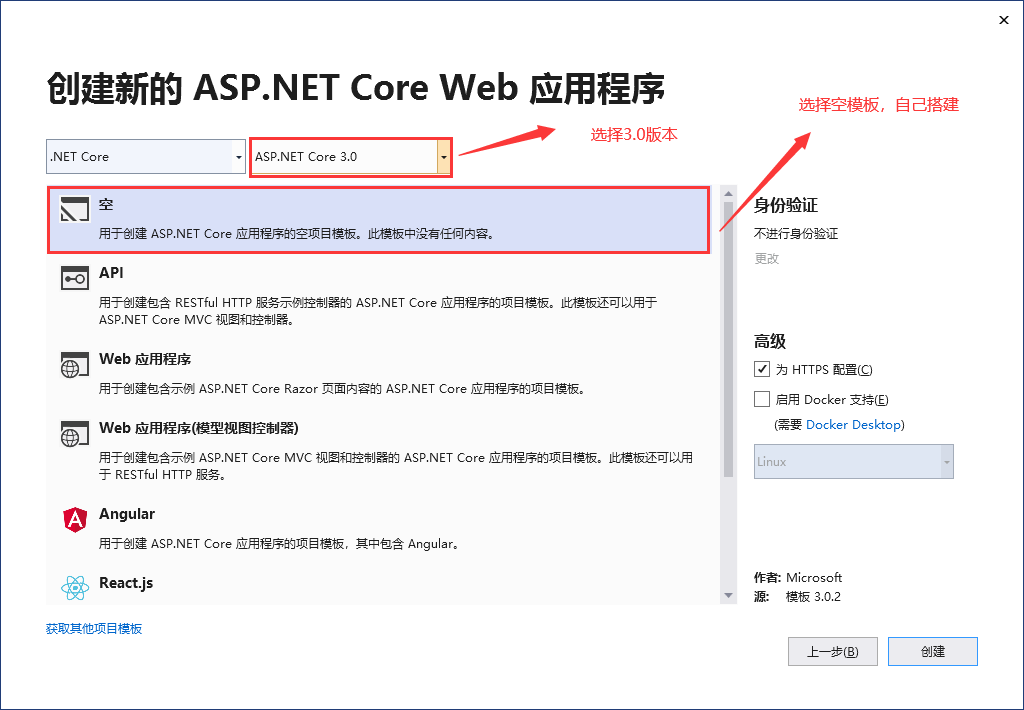Close the dialog with the X button
The height and width of the screenshot is (710, 1024).
(1004, 20)
